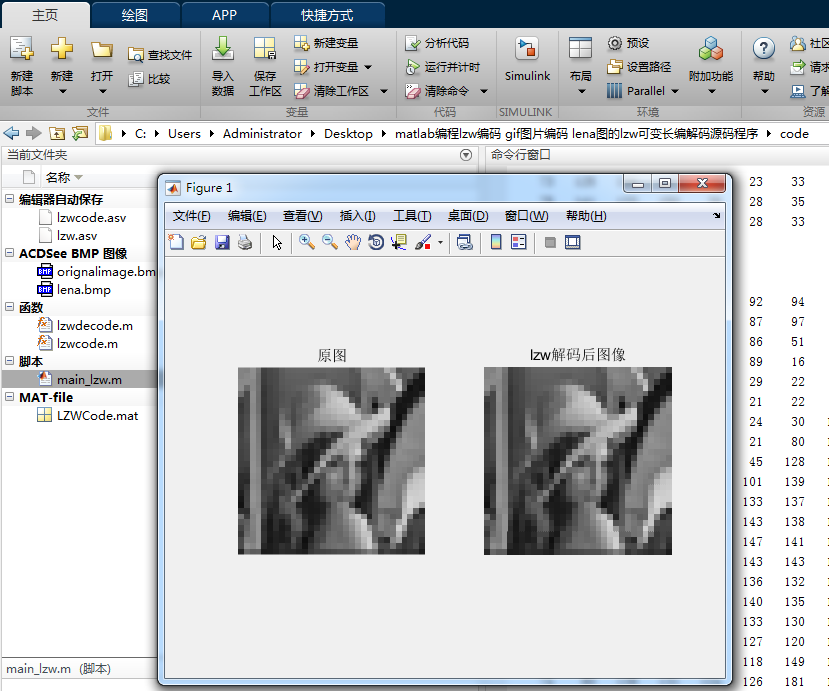Launch Simulink from the ribbon
Screen dimensions: 829x691
[527, 59]
